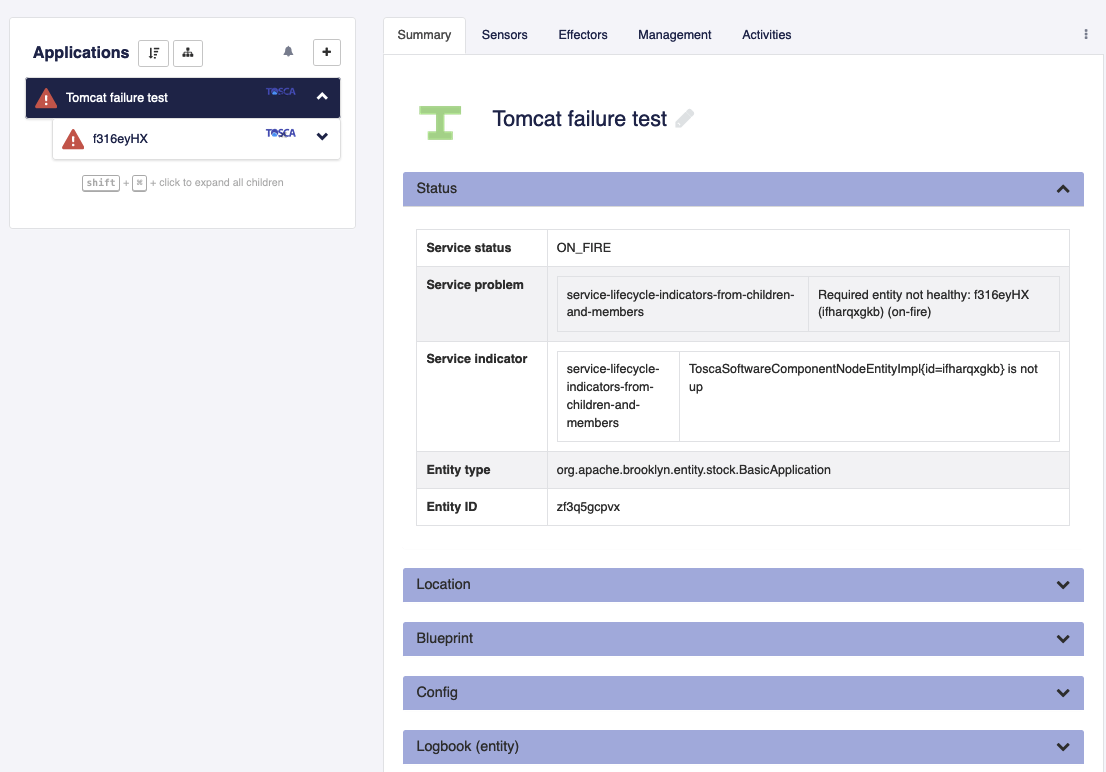Screen dimensions: 1106x772
Task: Expand the Logbook (entity) section
Action: coord(1063,747)
